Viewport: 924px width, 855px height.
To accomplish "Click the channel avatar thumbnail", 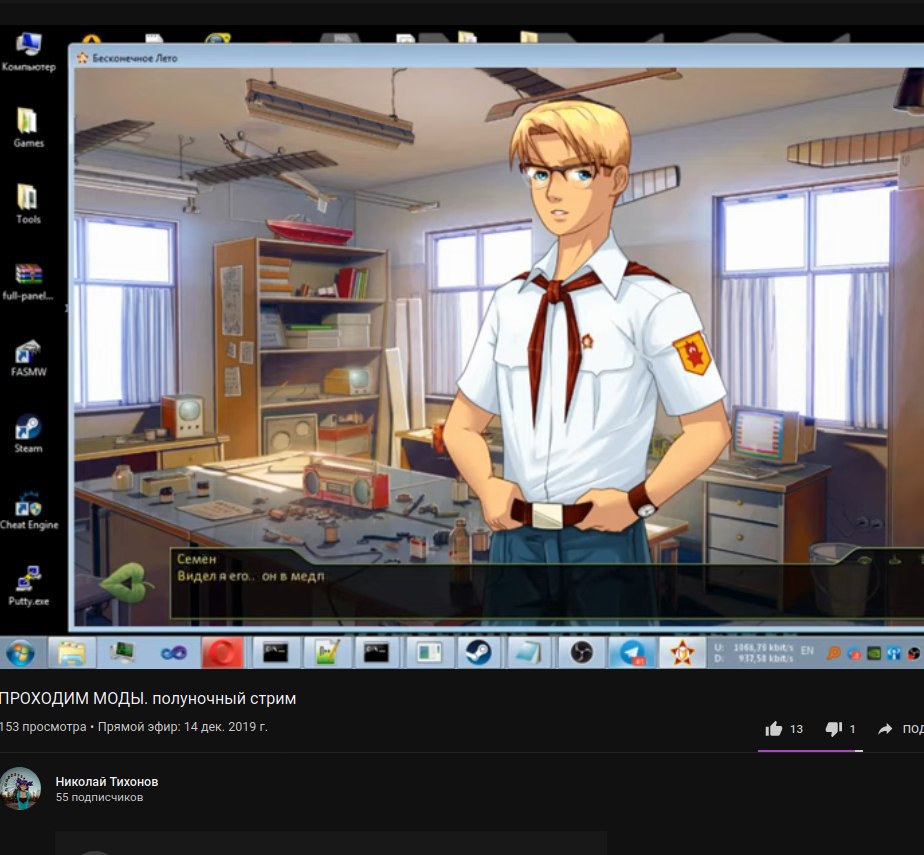I will tap(21, 788).
